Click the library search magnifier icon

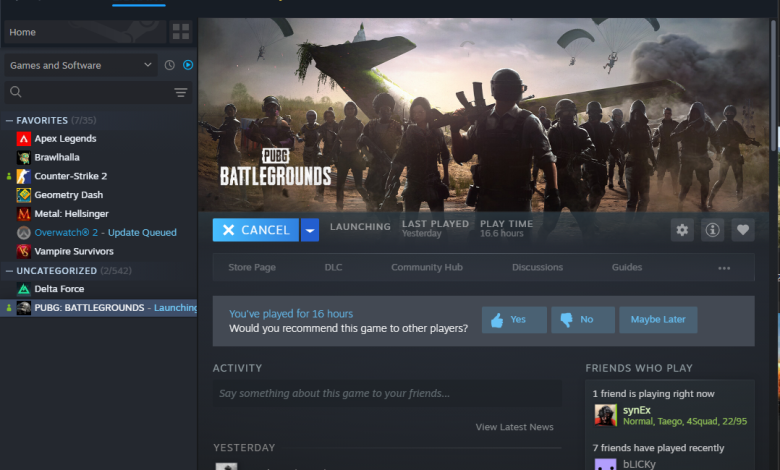coord(15,92)
